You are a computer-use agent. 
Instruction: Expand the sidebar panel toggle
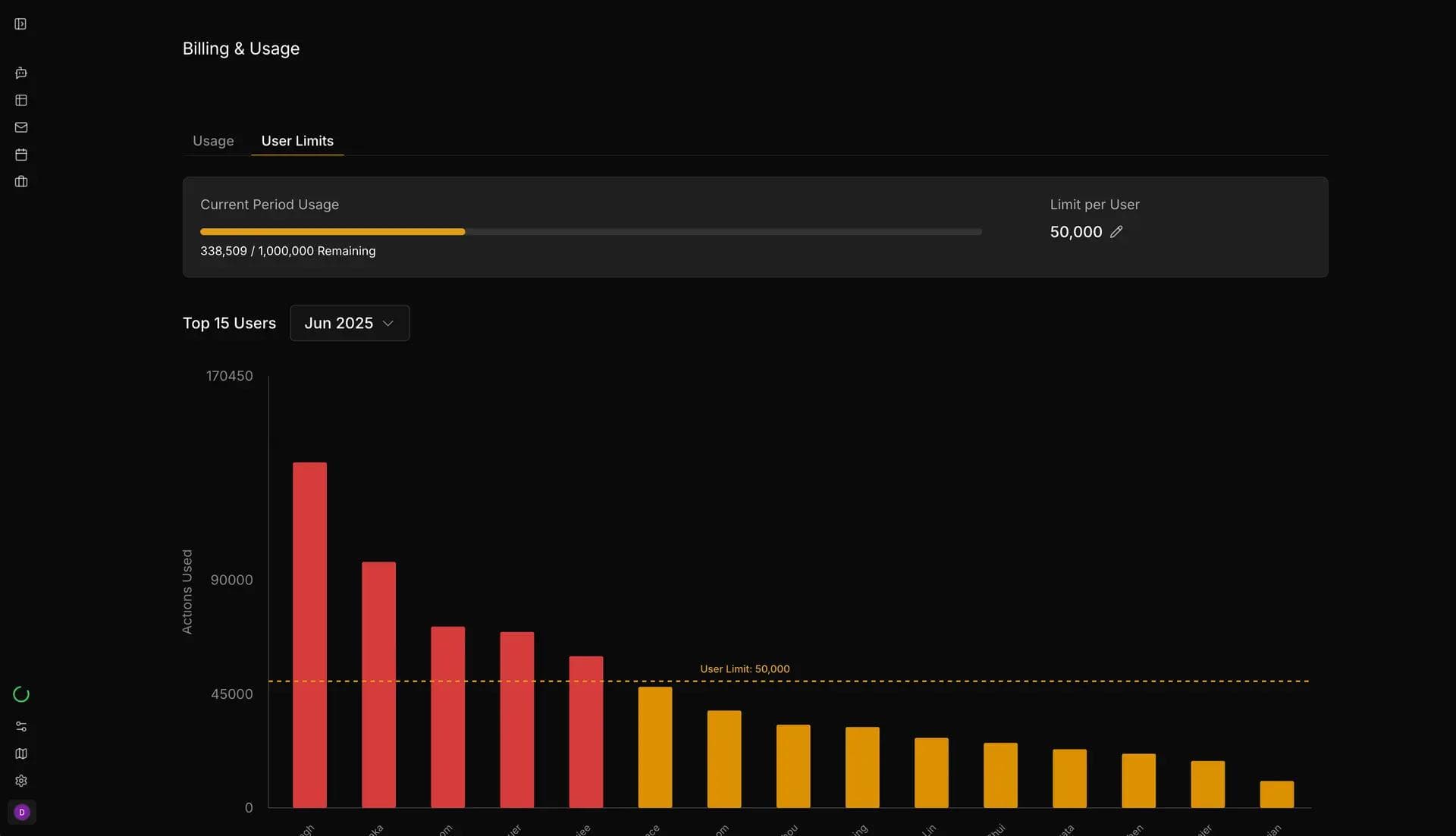pyautogui.click(x=20, y=24)
